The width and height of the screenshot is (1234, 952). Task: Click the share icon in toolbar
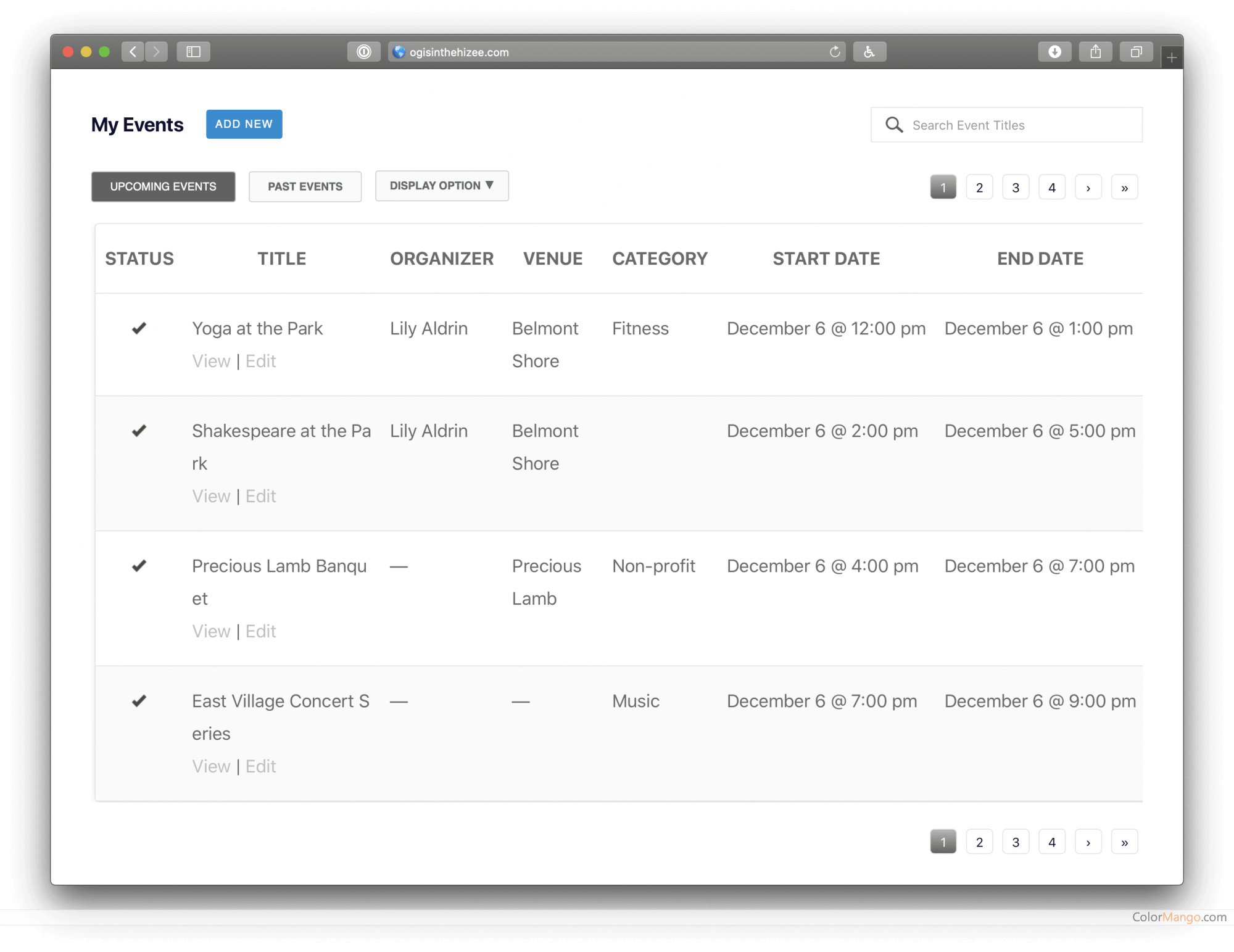coord(1095,52)
